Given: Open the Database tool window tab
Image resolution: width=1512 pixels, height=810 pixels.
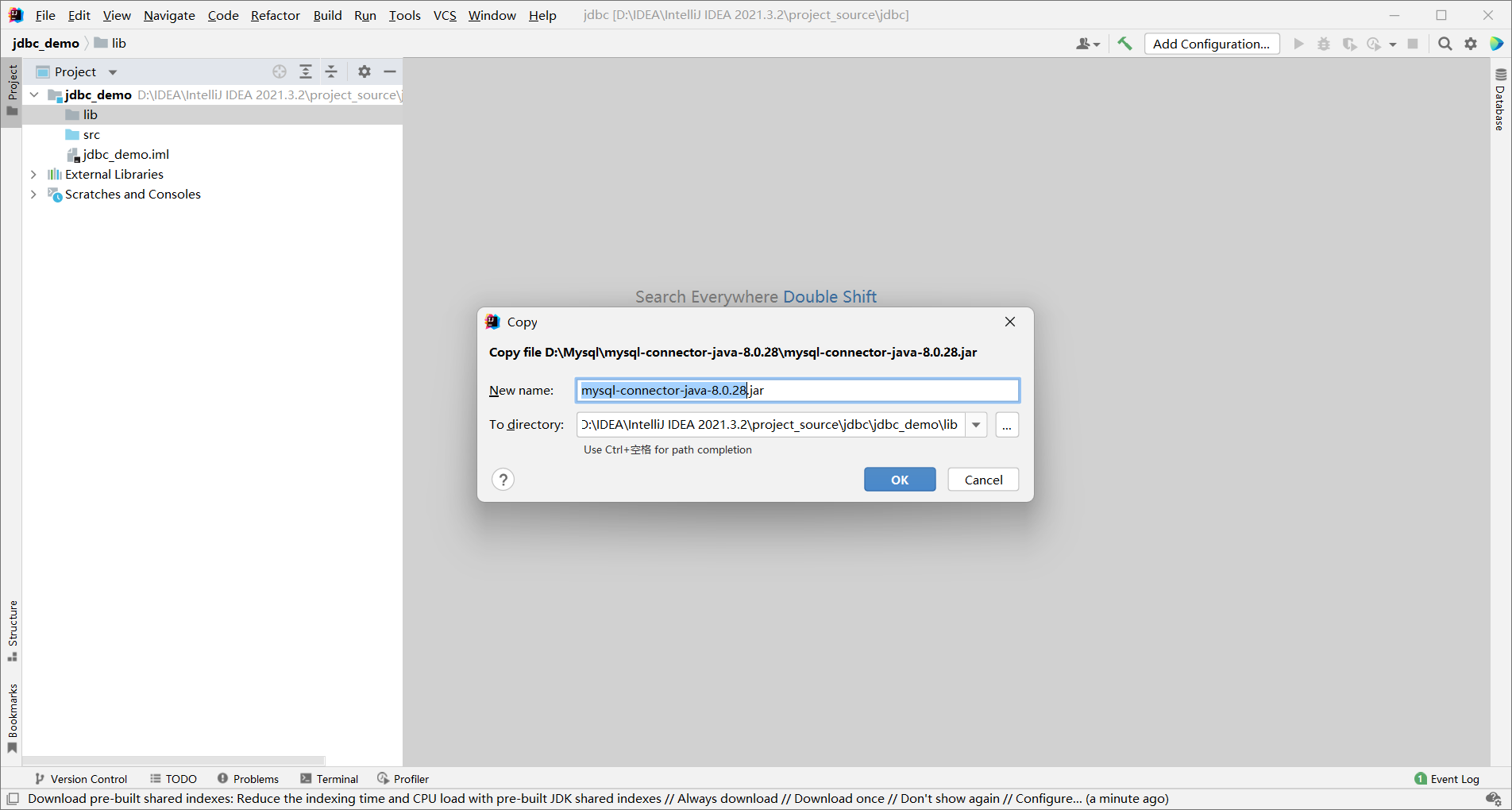Looking at the screenshot, I should [x=1500, y=100].
